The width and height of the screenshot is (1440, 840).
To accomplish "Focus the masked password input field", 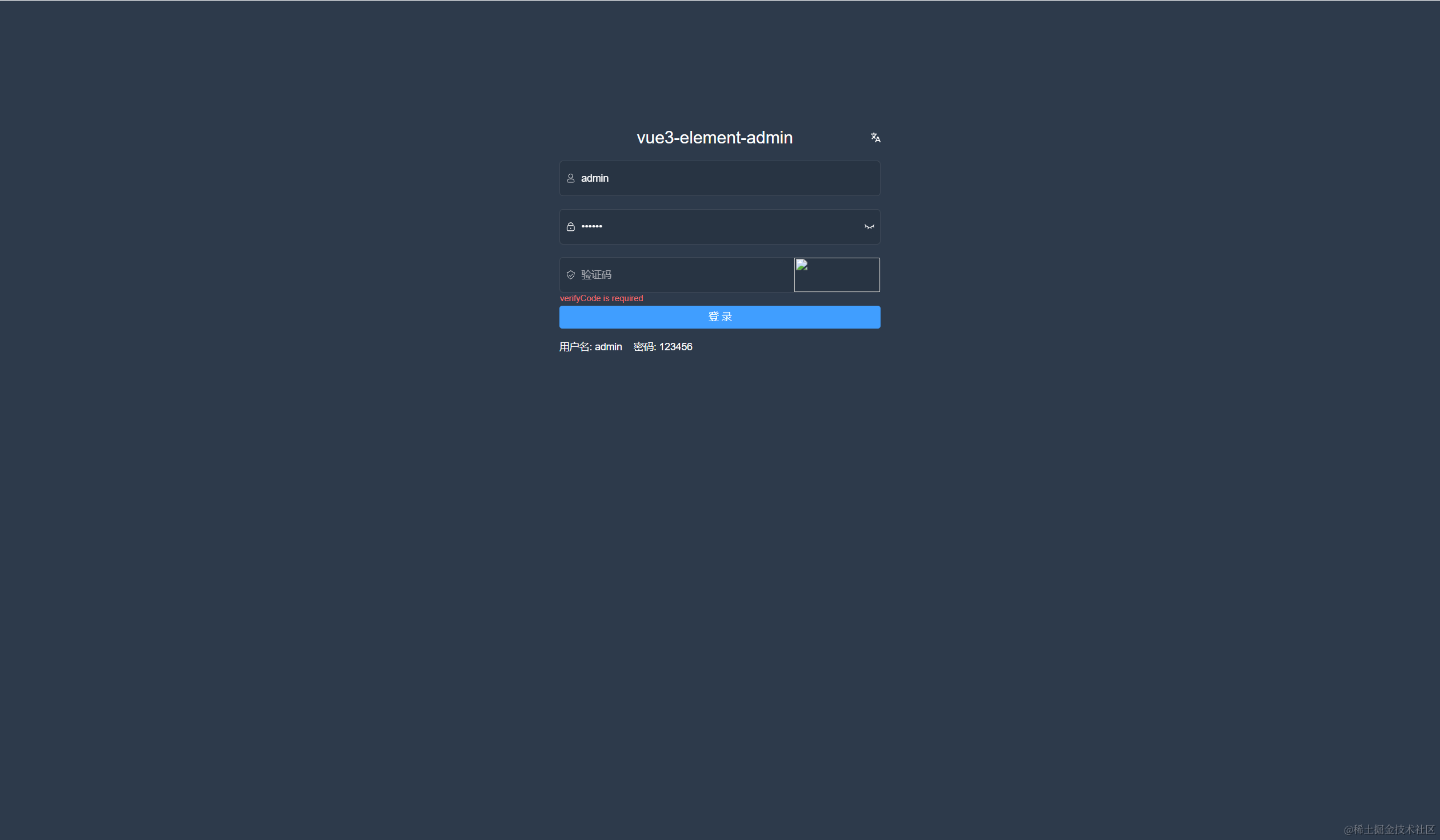I will (x=720, y=227).
